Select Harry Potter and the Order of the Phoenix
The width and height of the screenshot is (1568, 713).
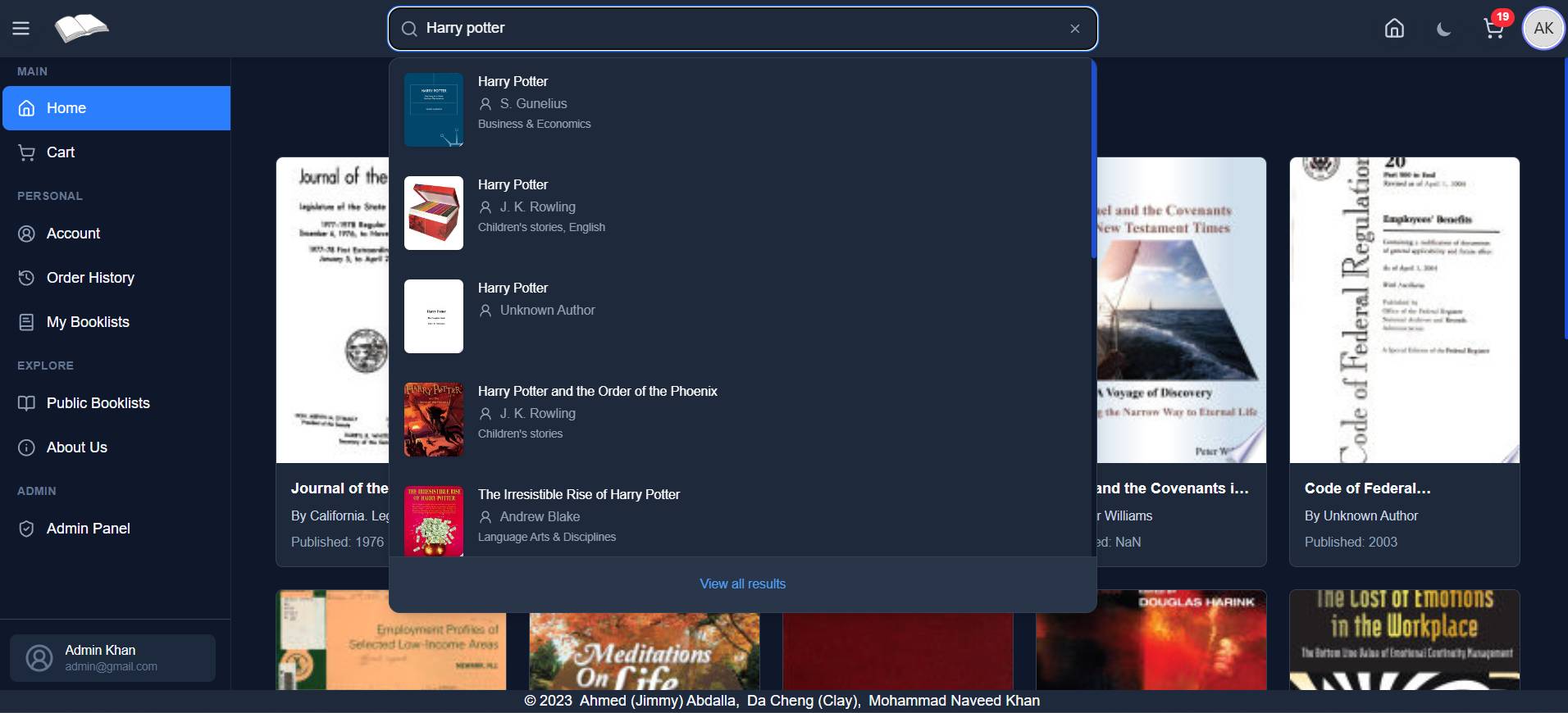click(x=742, y=420)
